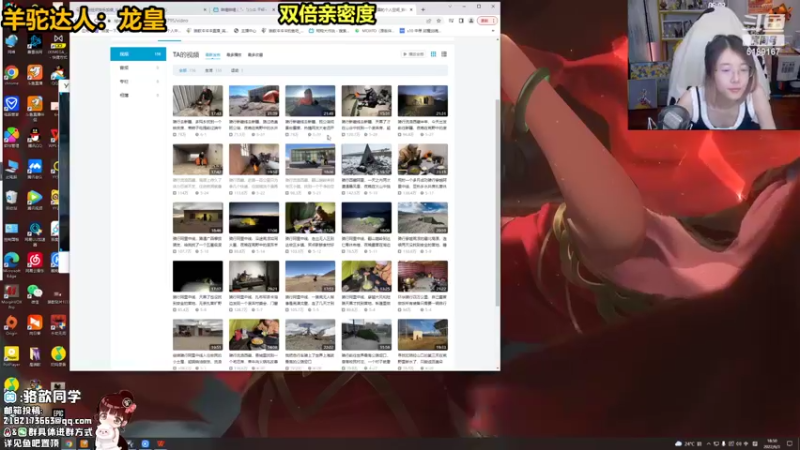The height and width of the screenshot is (450, 800).
Task: Open the browser side panel icon
Action: click(x=461, y=21)
